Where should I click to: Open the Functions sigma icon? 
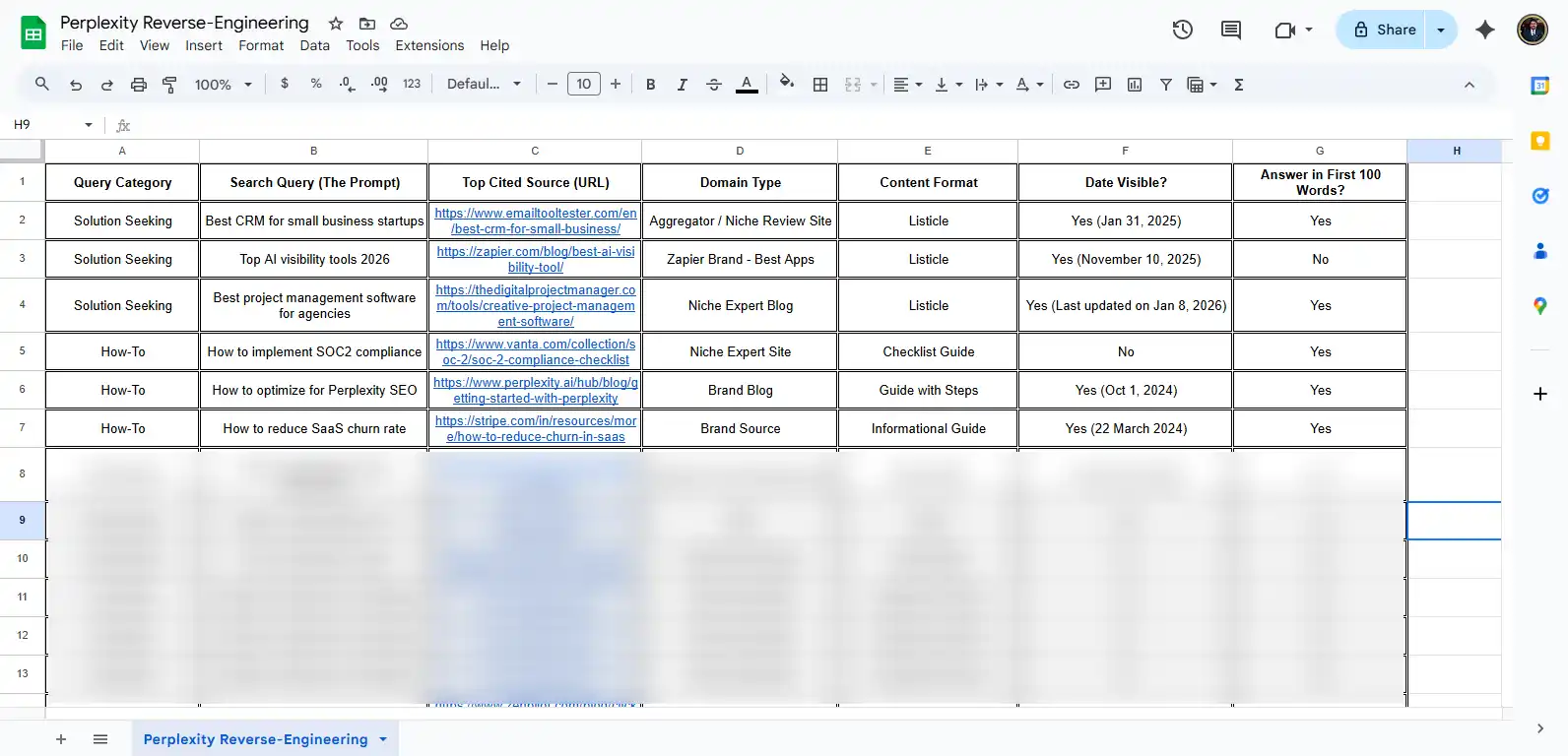pos(1239,85)
